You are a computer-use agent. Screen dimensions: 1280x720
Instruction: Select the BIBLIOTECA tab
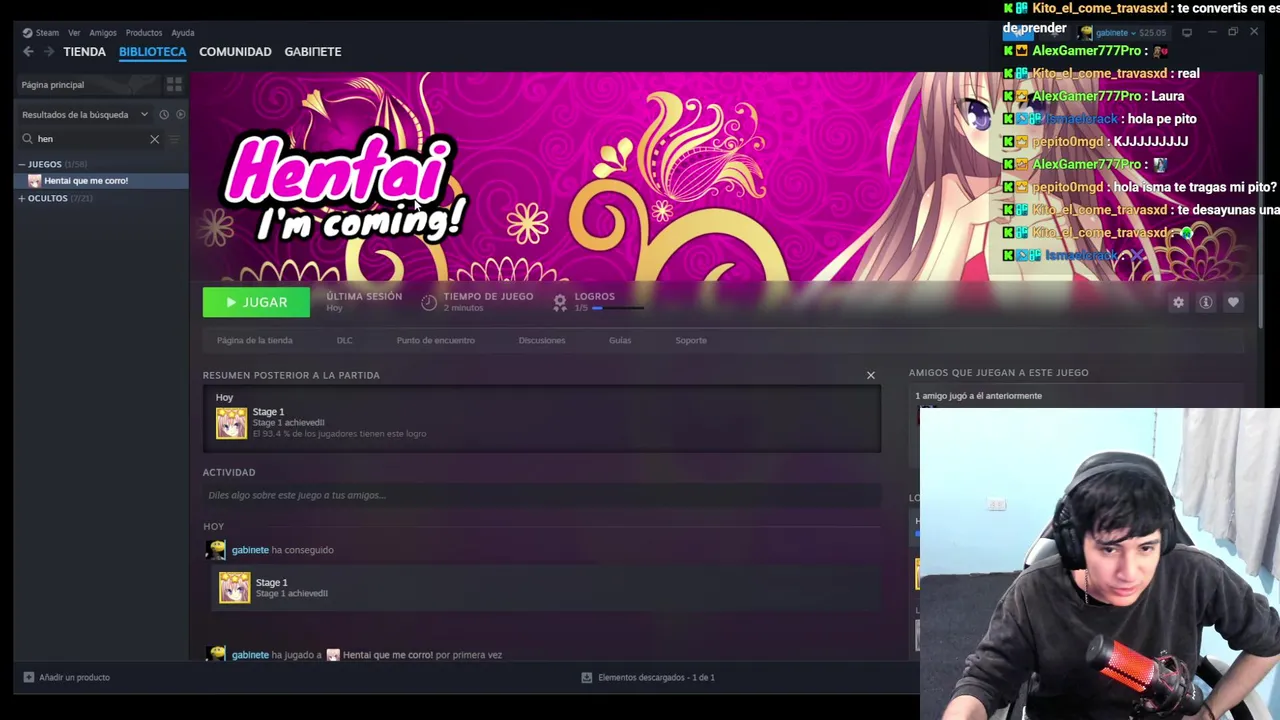pos(152,51)
